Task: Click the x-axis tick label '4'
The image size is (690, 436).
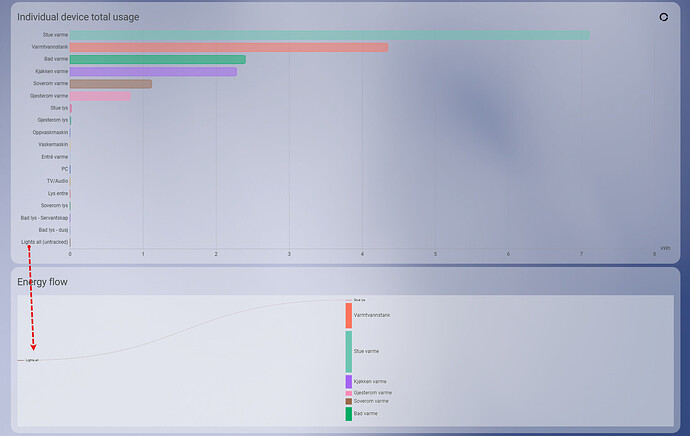Action: pos(362,254)
